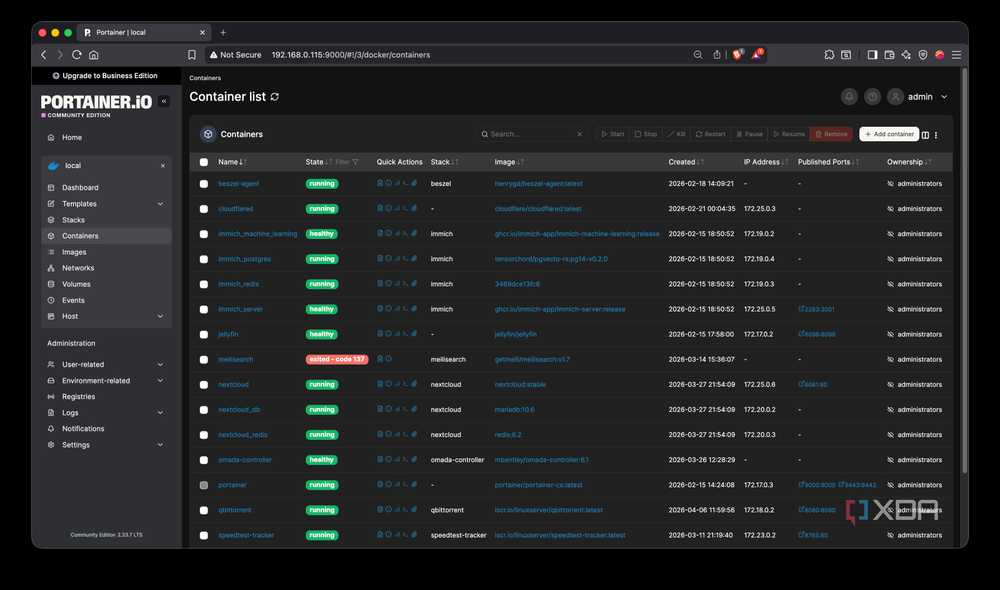
Task: Go back using the browser back arrow
Action: click(x=44, y=55)
